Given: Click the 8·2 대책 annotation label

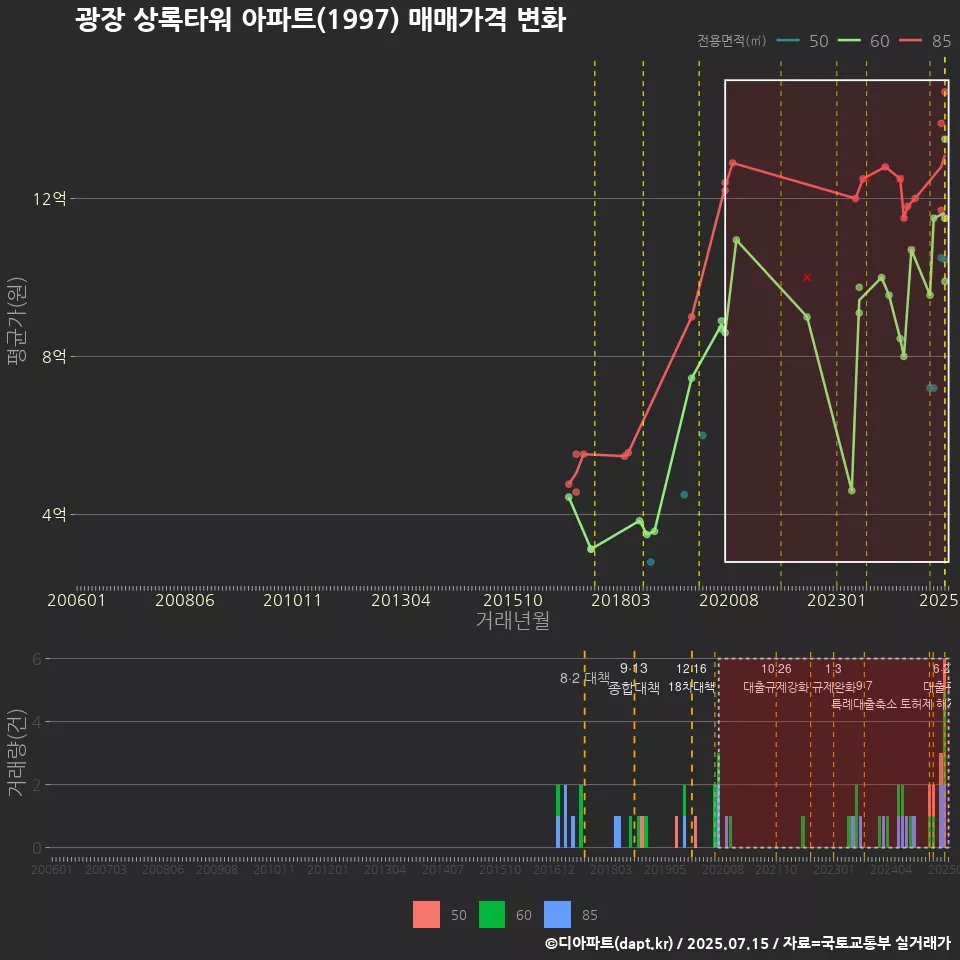Looking at the screenshot, I should [585, 678].
